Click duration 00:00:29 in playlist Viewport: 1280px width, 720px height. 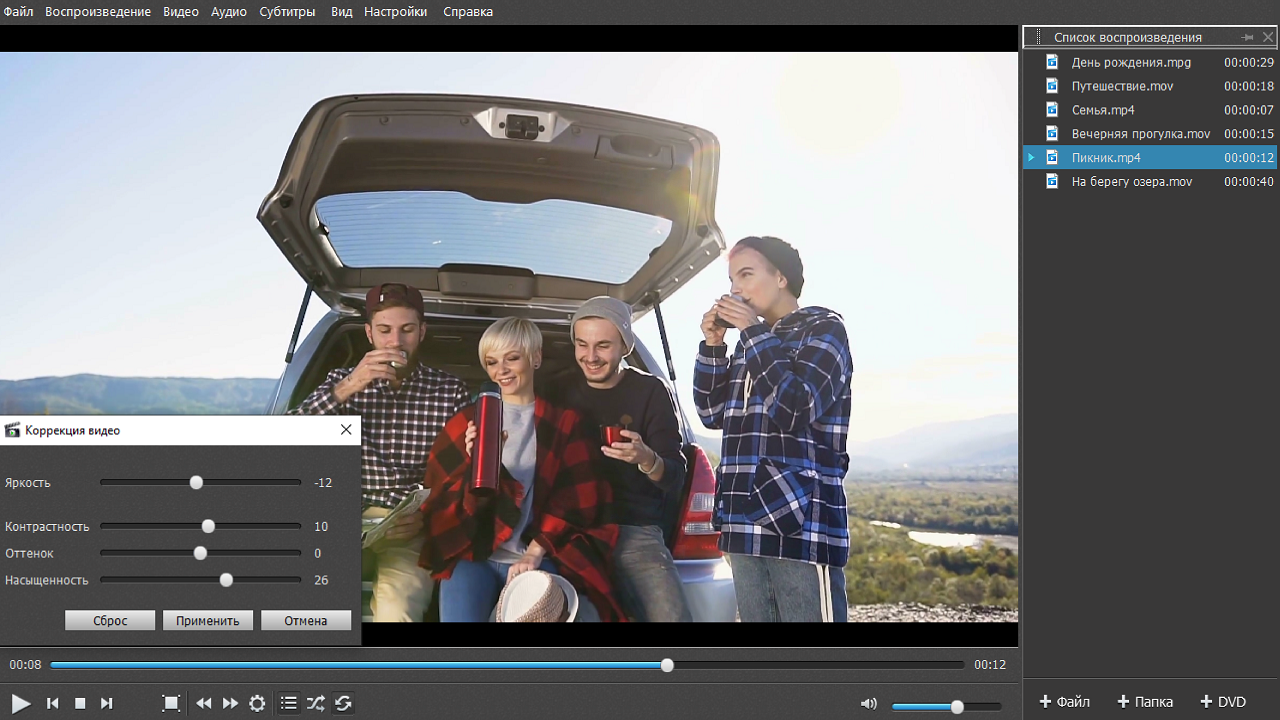(x=1249, y=62)
